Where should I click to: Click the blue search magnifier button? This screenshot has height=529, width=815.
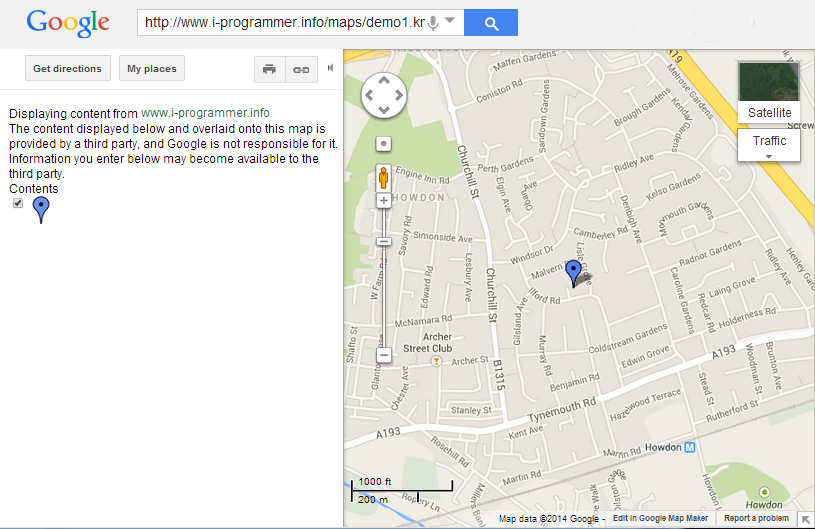click(x=491, y=23)
